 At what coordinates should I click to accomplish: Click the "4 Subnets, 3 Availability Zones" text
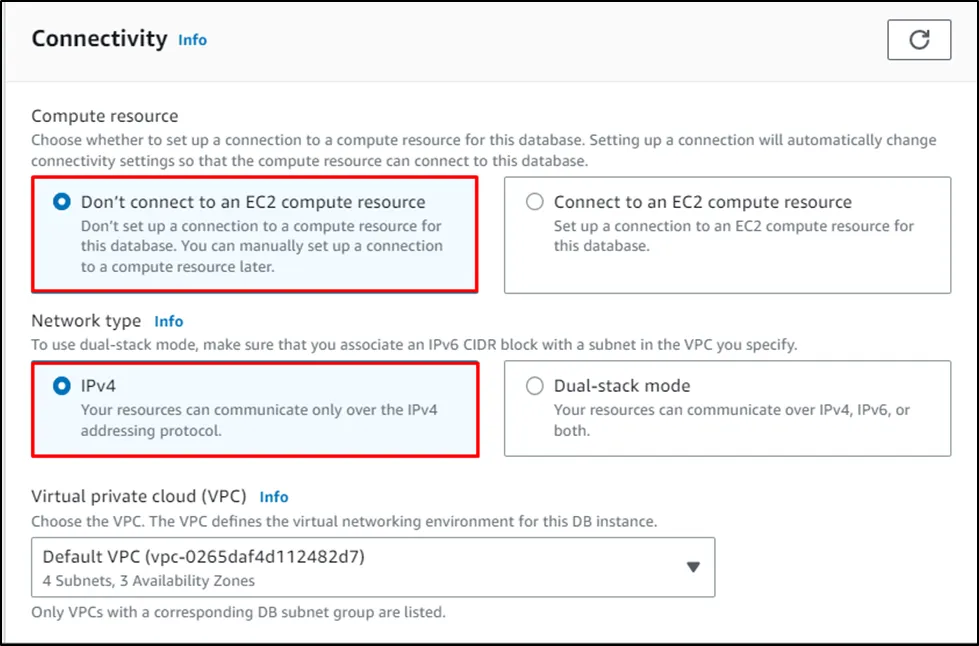point(148,580)
